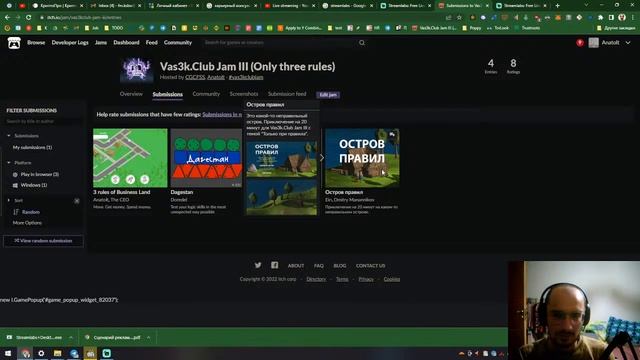Open the Screenshots tab
Viewport: 640px width, 360px height.
tap(244, 94)
